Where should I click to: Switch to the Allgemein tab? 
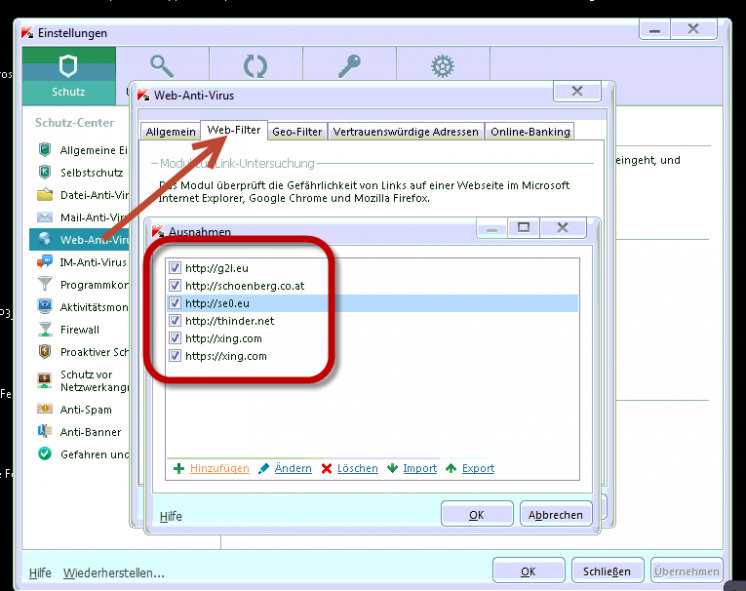click(170, 132)
